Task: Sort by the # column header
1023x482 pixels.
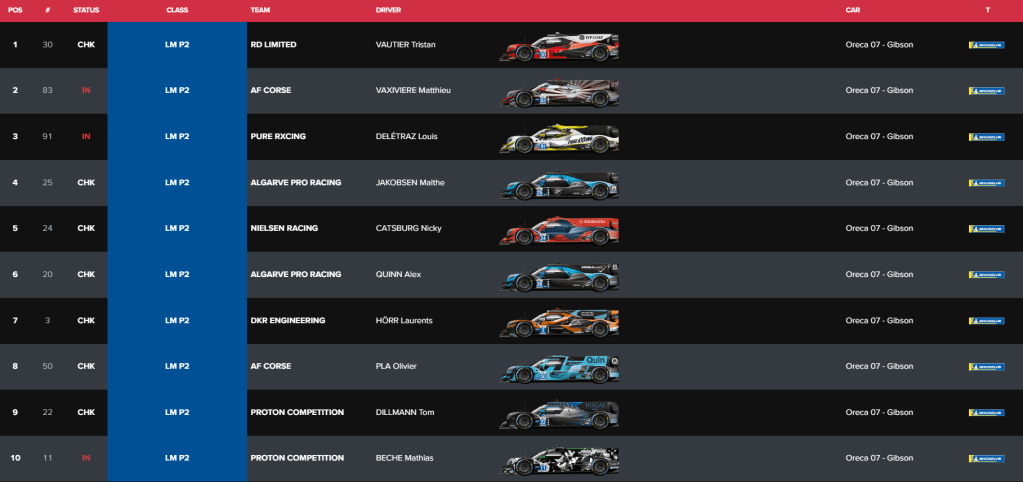Action: coord(48,10)
